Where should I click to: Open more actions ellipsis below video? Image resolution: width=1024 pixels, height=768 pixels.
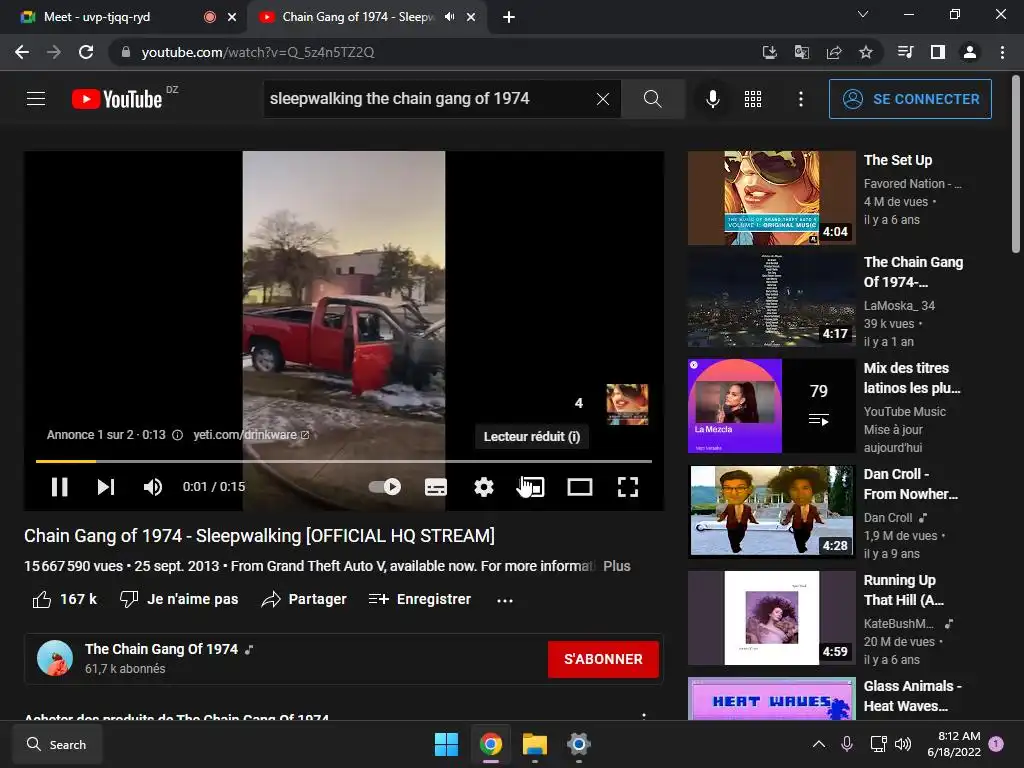pyautogui.click(x=505, y=600)
